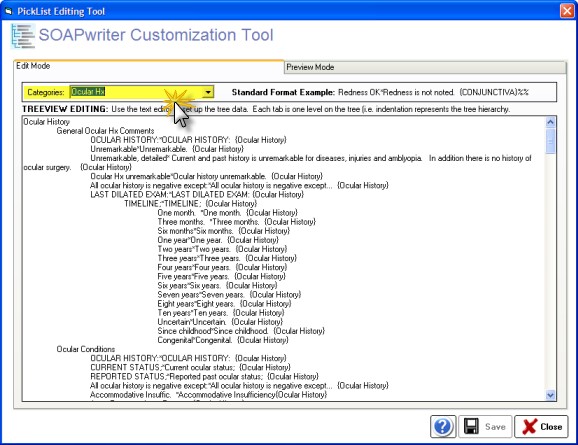
Task: Click the 'Congenital*Congenital.' line
Action: tap(223, 340)
